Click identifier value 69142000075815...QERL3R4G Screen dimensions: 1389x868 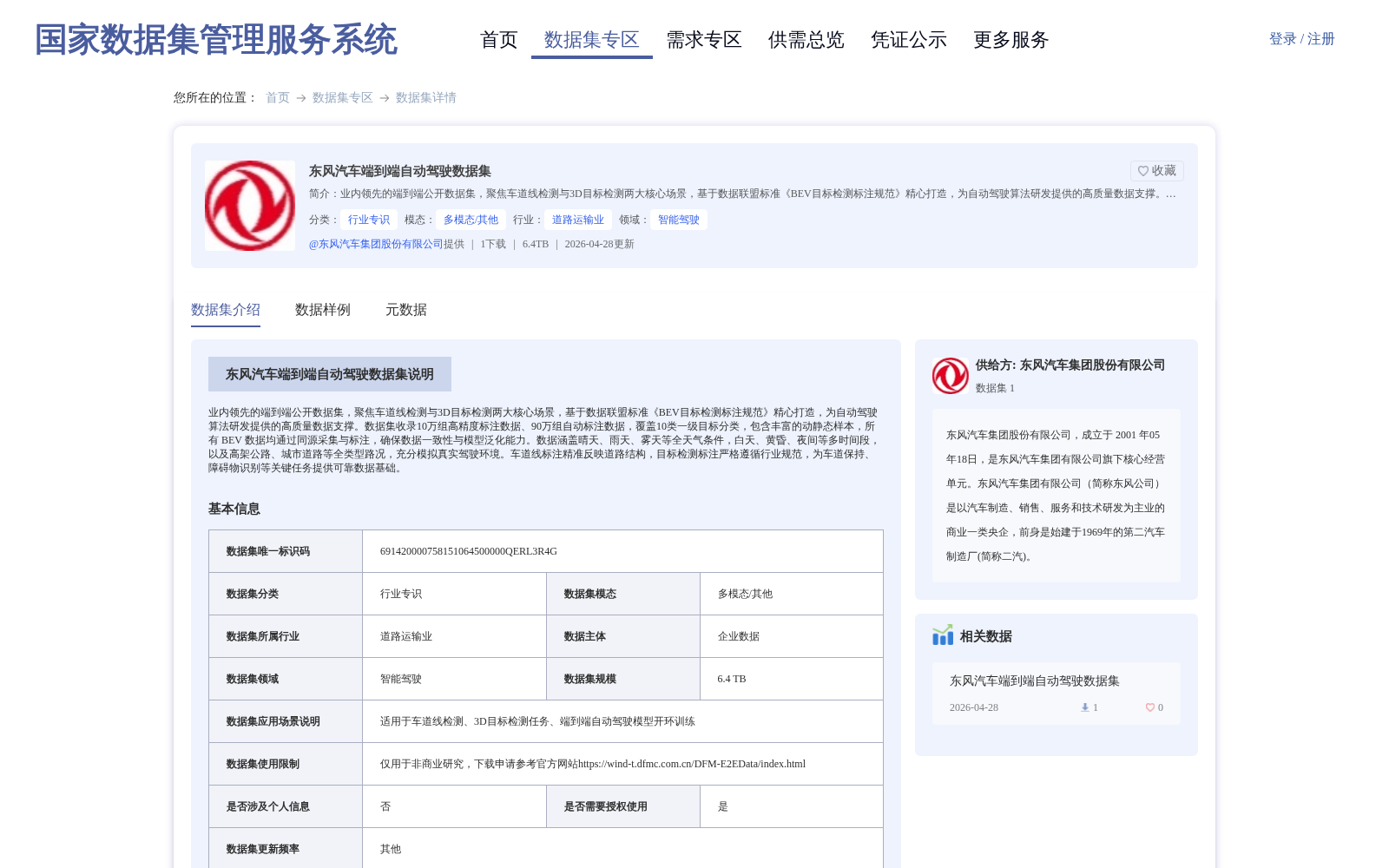469,551
